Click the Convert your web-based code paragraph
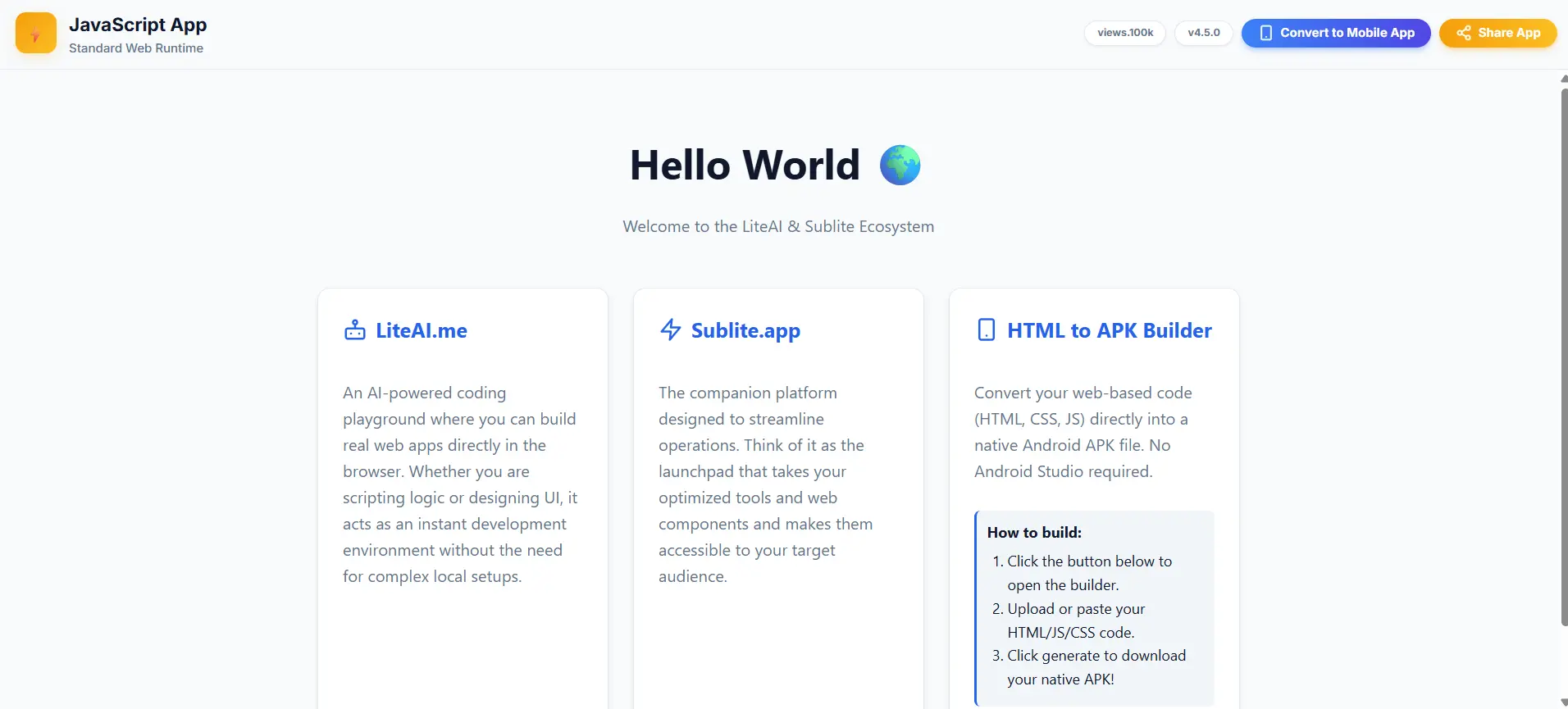Viewport: 1568px width, 709px height. point(1083,432)
